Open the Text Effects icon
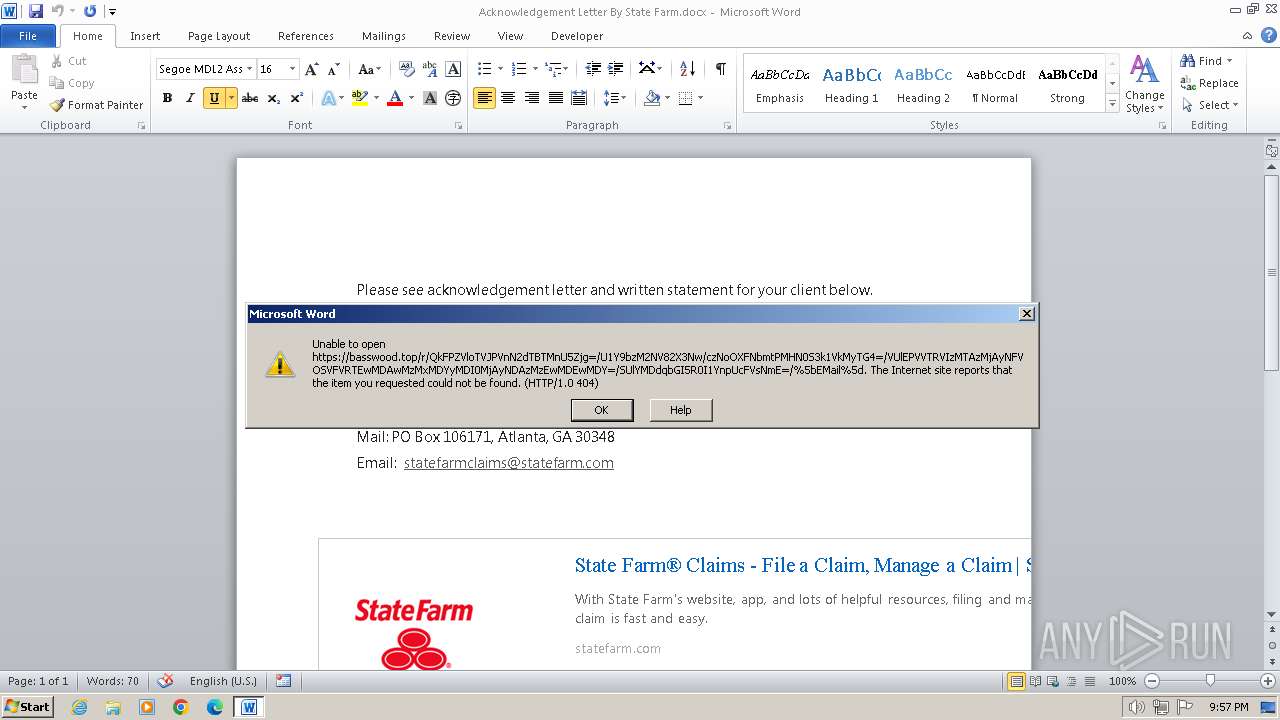Image resolution: width=1280 pixels, height=720 pixels. tap(330, 98)
